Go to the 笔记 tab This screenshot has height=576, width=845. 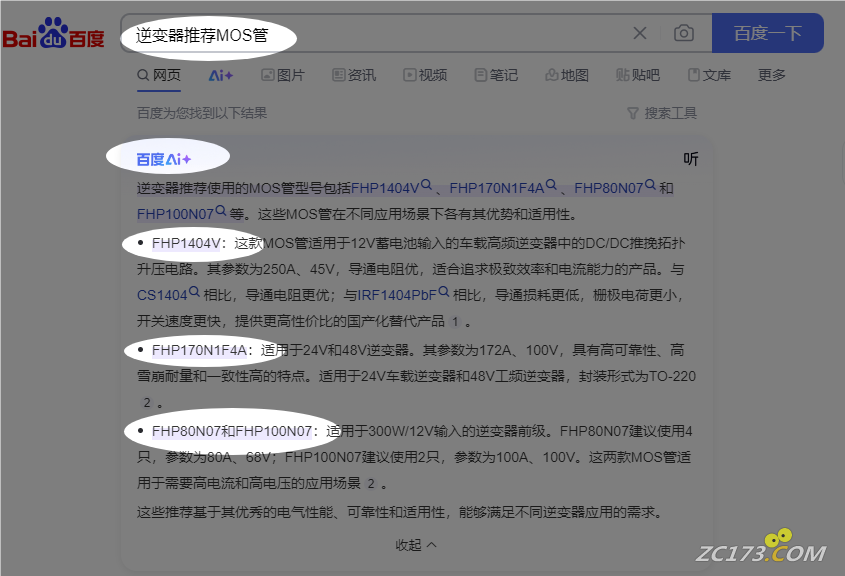496,75
